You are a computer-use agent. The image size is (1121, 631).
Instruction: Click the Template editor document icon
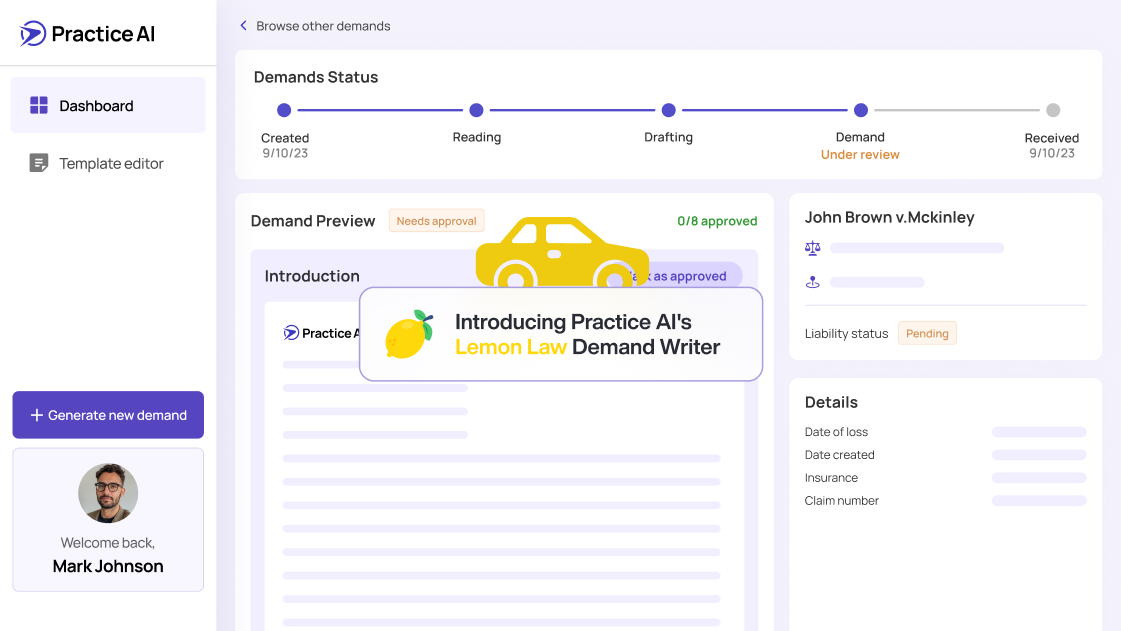[39, 163]
